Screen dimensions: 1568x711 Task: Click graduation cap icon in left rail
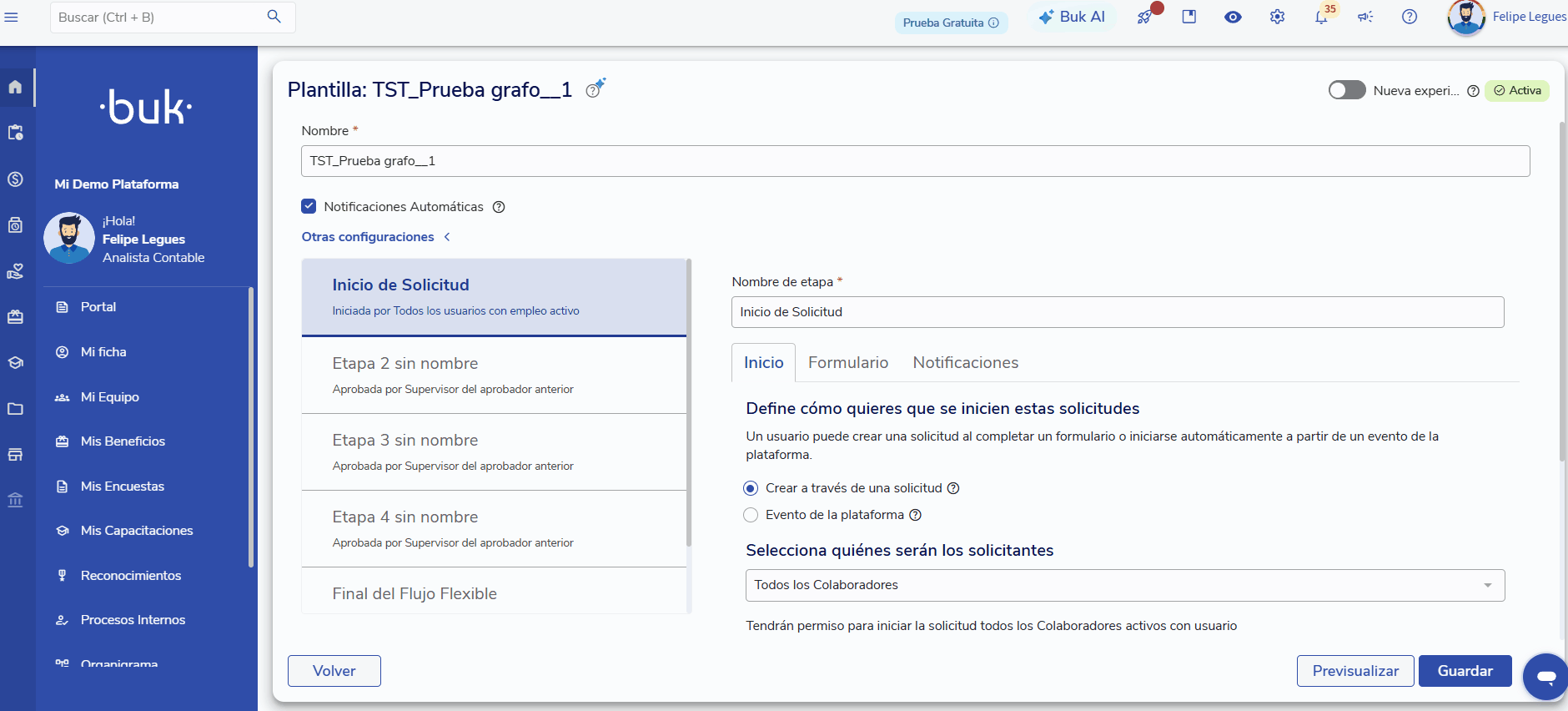pos(15,363)
